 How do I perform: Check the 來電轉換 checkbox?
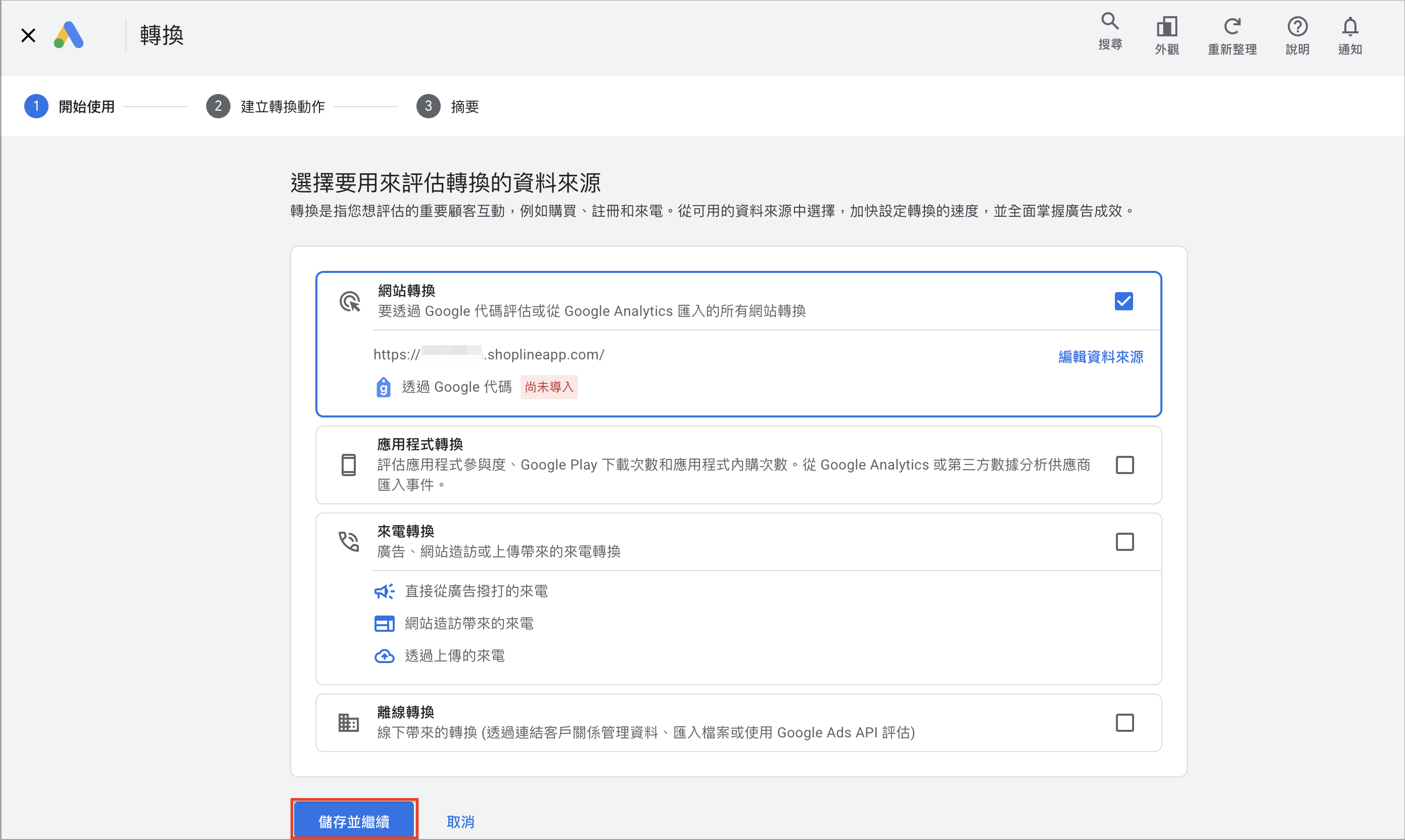1125,542
